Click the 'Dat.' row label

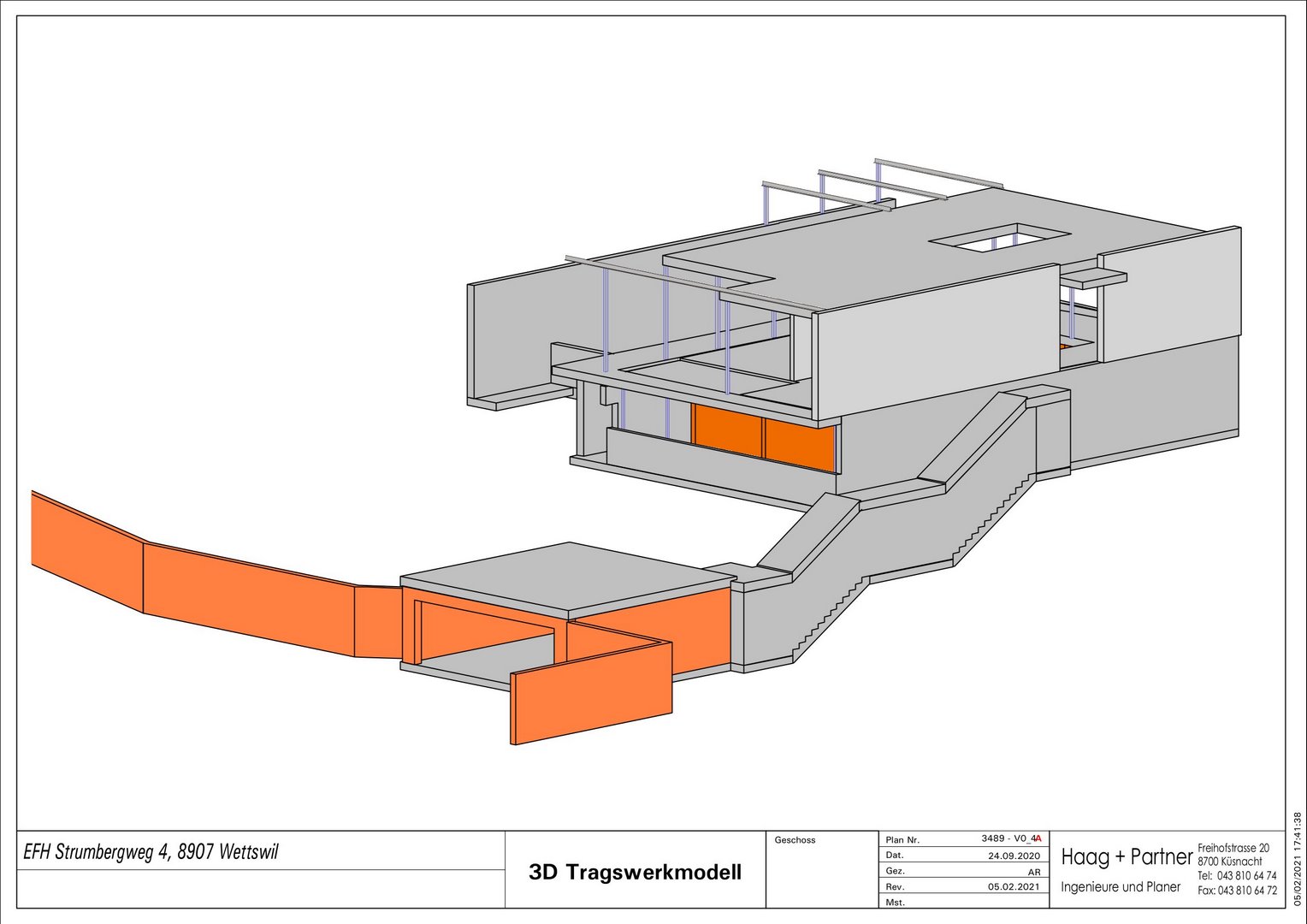click(895, 856)
